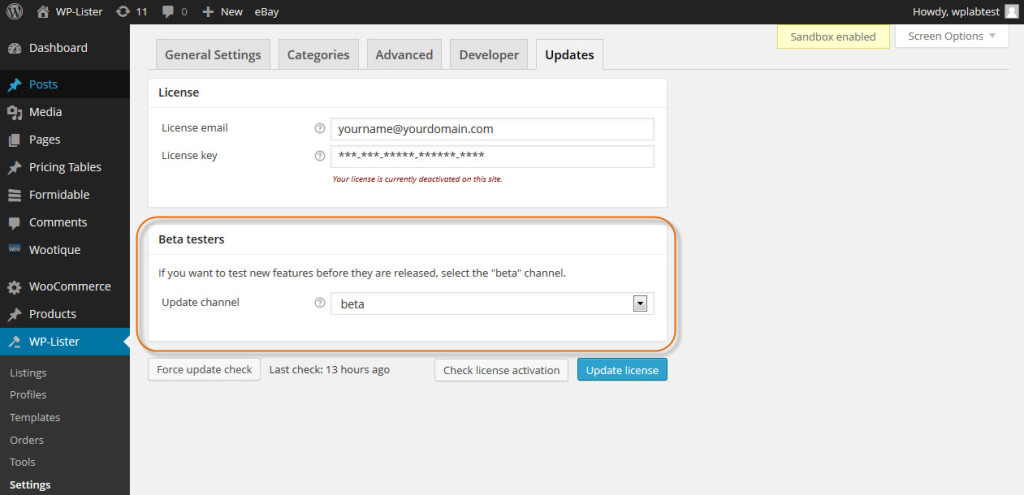Viewport: 1024px width, 495px height.
Task: Click the Pricing Tables pin icon
Action: (14, 168)
